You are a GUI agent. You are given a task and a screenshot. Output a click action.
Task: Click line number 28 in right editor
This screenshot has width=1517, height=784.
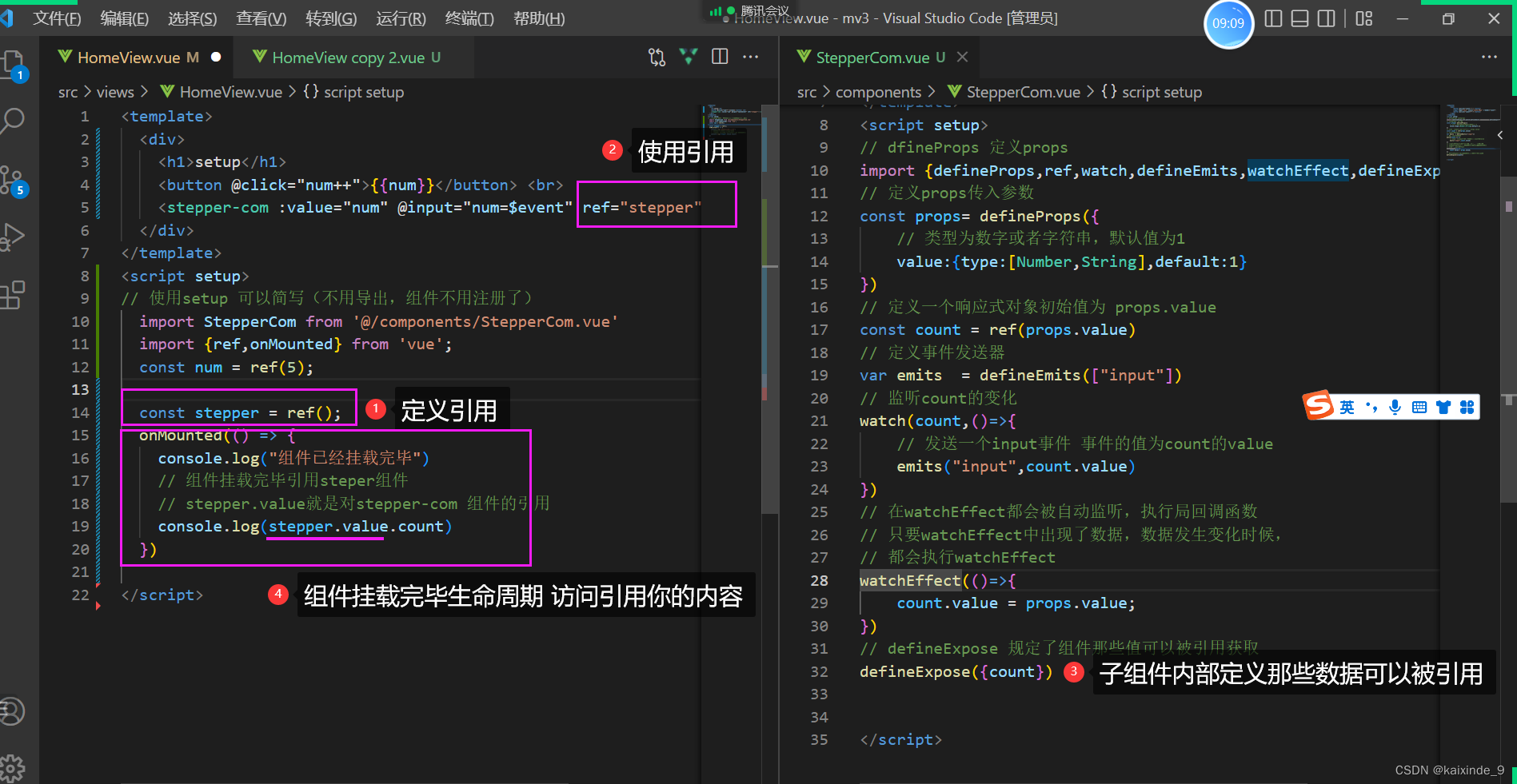tap(819, 580)
